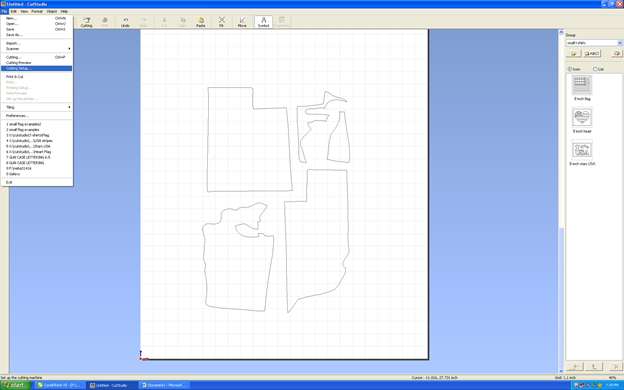Choose Open from the File menu
624x390 pixels.
click(x=37, y=24)
